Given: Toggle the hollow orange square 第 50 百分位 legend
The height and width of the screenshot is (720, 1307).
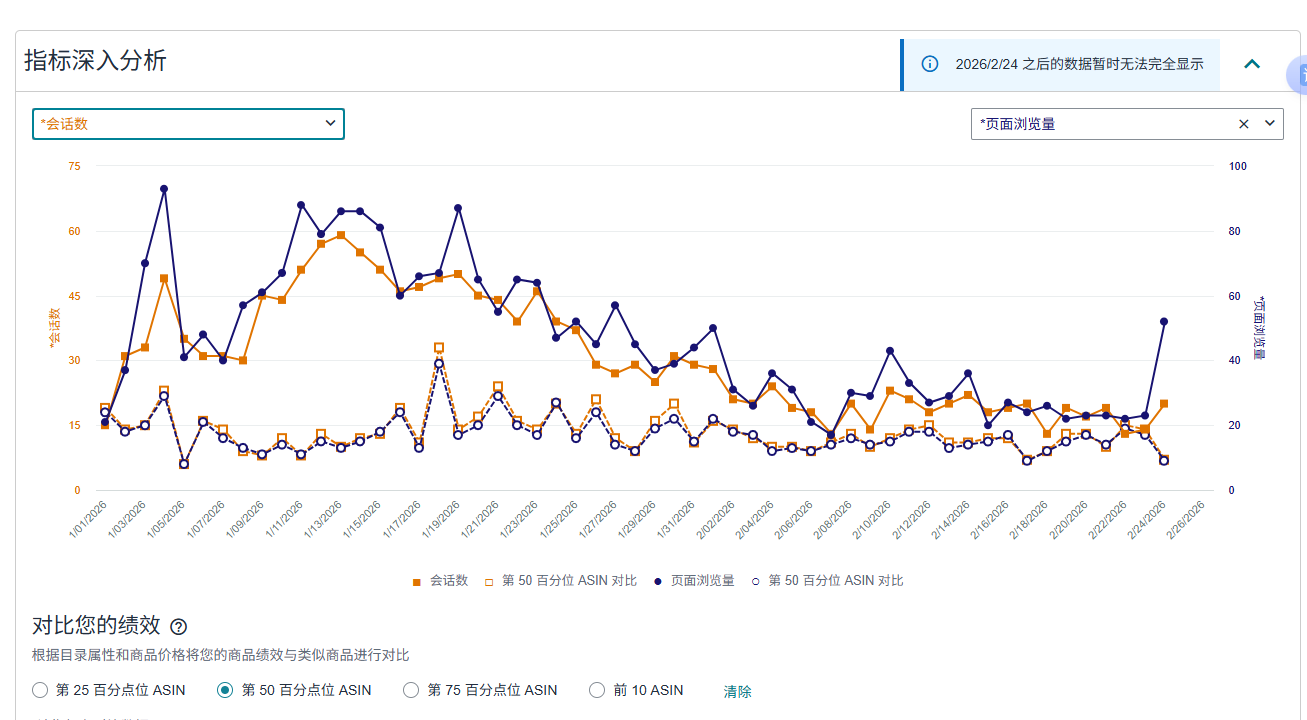Looking at the screenshot, I should (560, 581).
